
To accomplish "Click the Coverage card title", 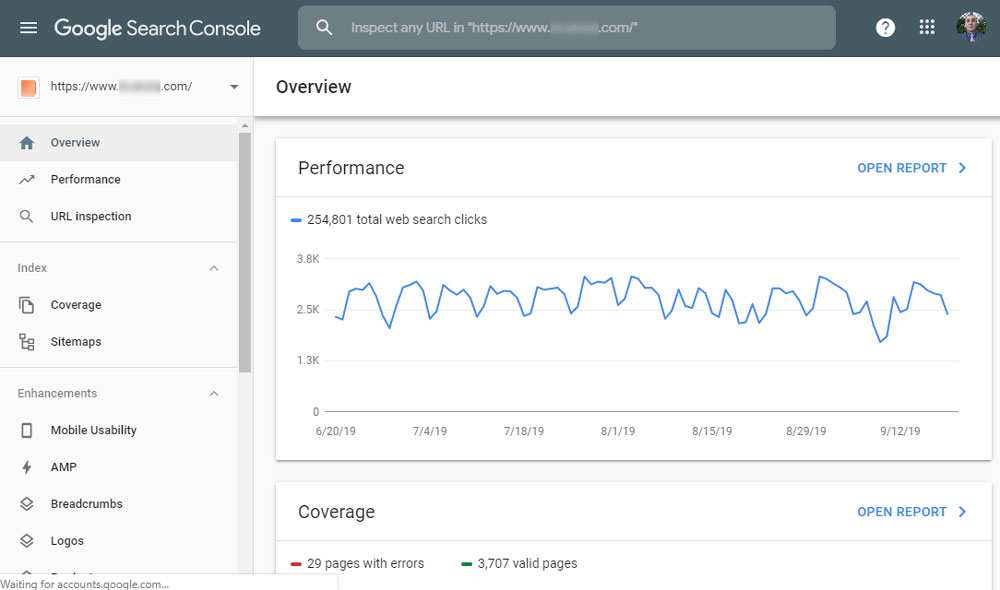I will coord(336,512).
